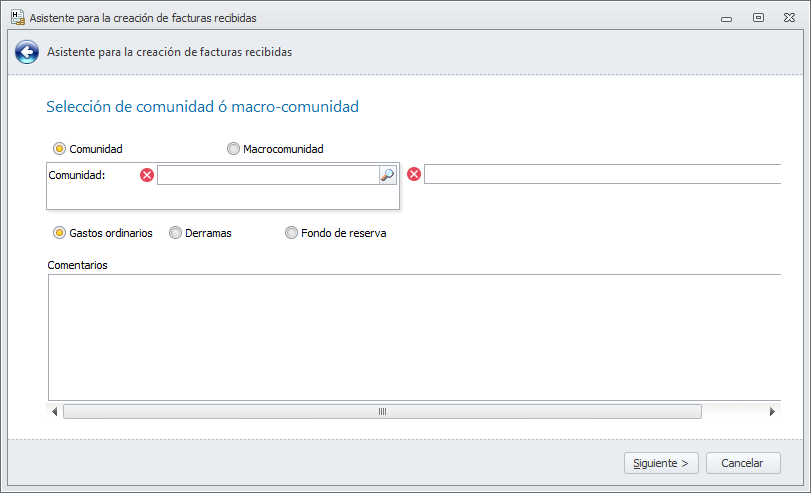Click the horizontal scrollbar left arrow
Screen dimensions: 811x493
[55, 412]
